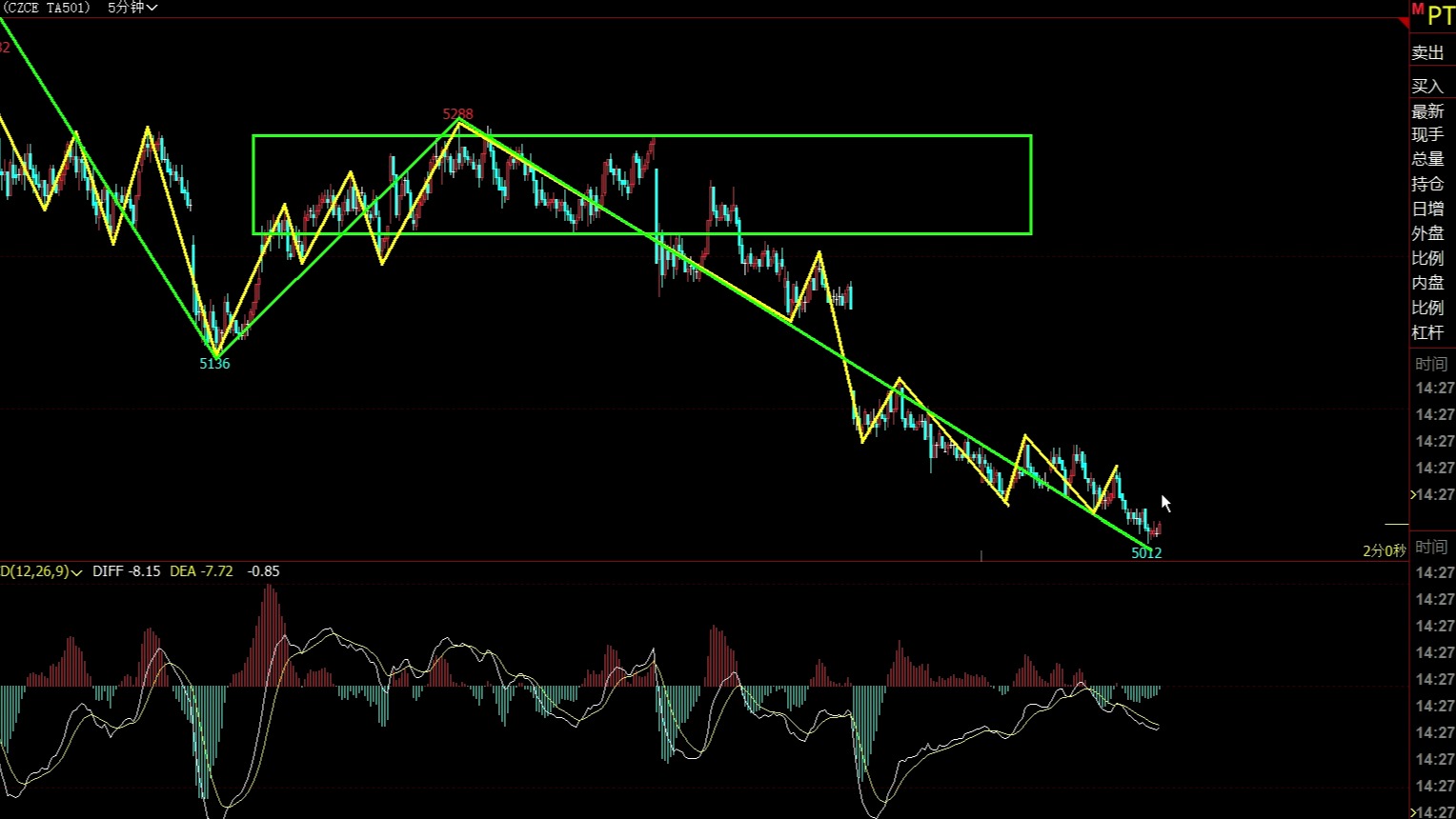The height and width of the screenshot is (819, 1456).
Task: Select the 买入 row in quote panel
Action: 1427,87
